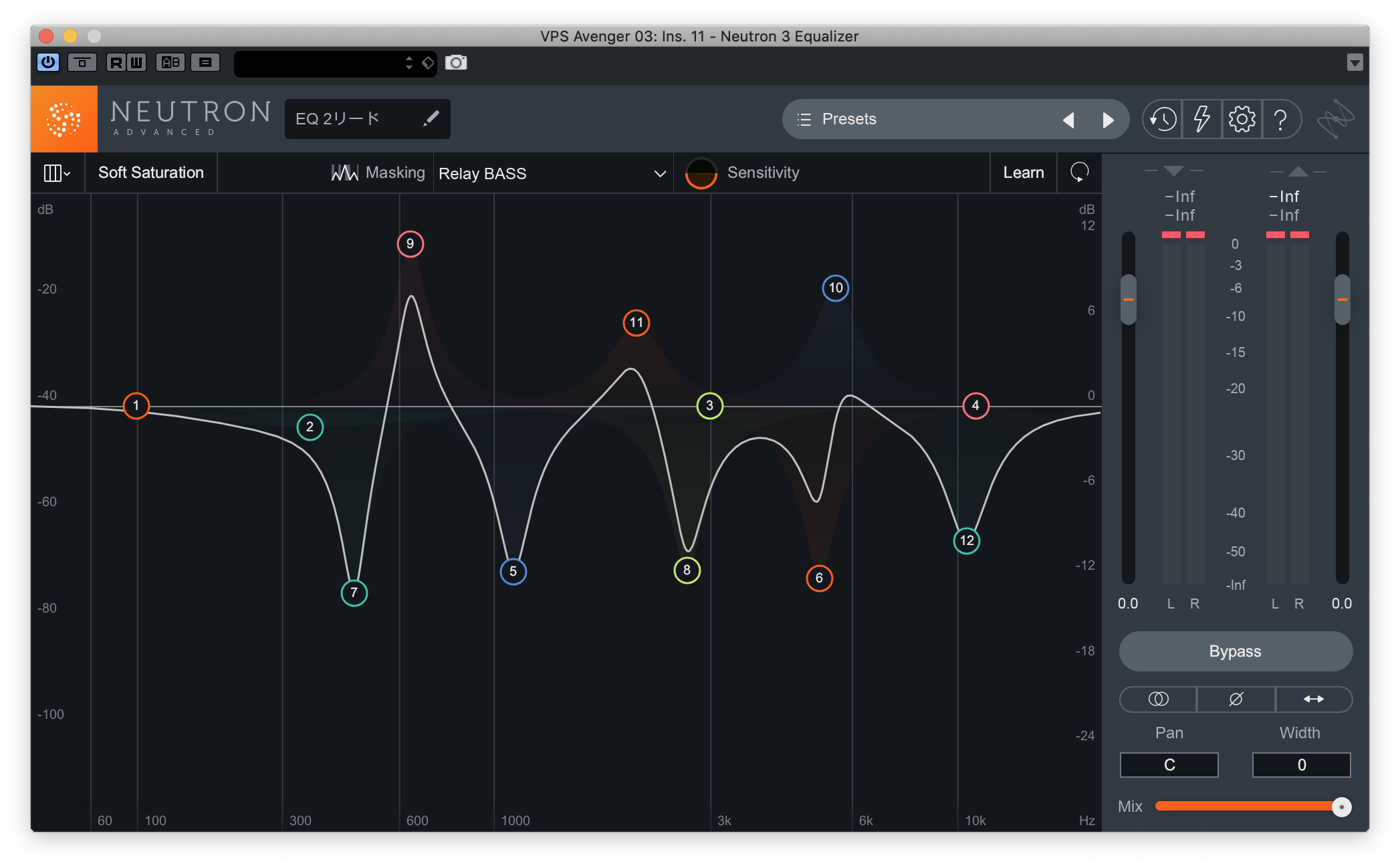1400x868 pixels.
Task: Toggle Soft Saturation
Action: 151,173
